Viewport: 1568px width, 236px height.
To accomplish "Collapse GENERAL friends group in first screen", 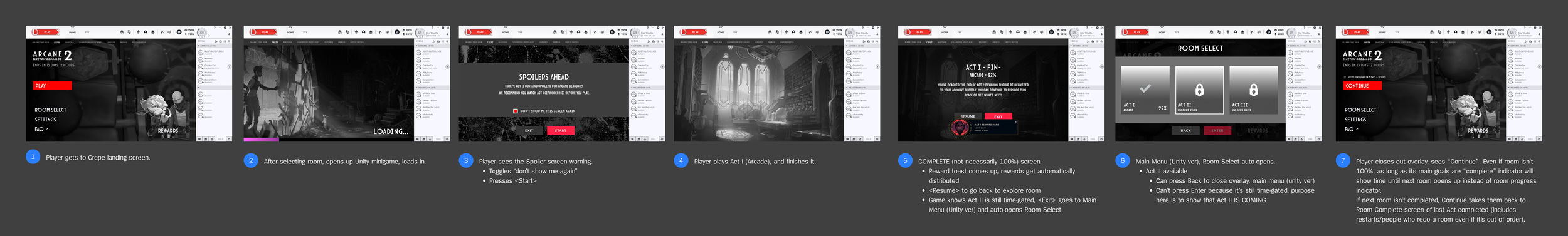I will (x=215, y=46).
